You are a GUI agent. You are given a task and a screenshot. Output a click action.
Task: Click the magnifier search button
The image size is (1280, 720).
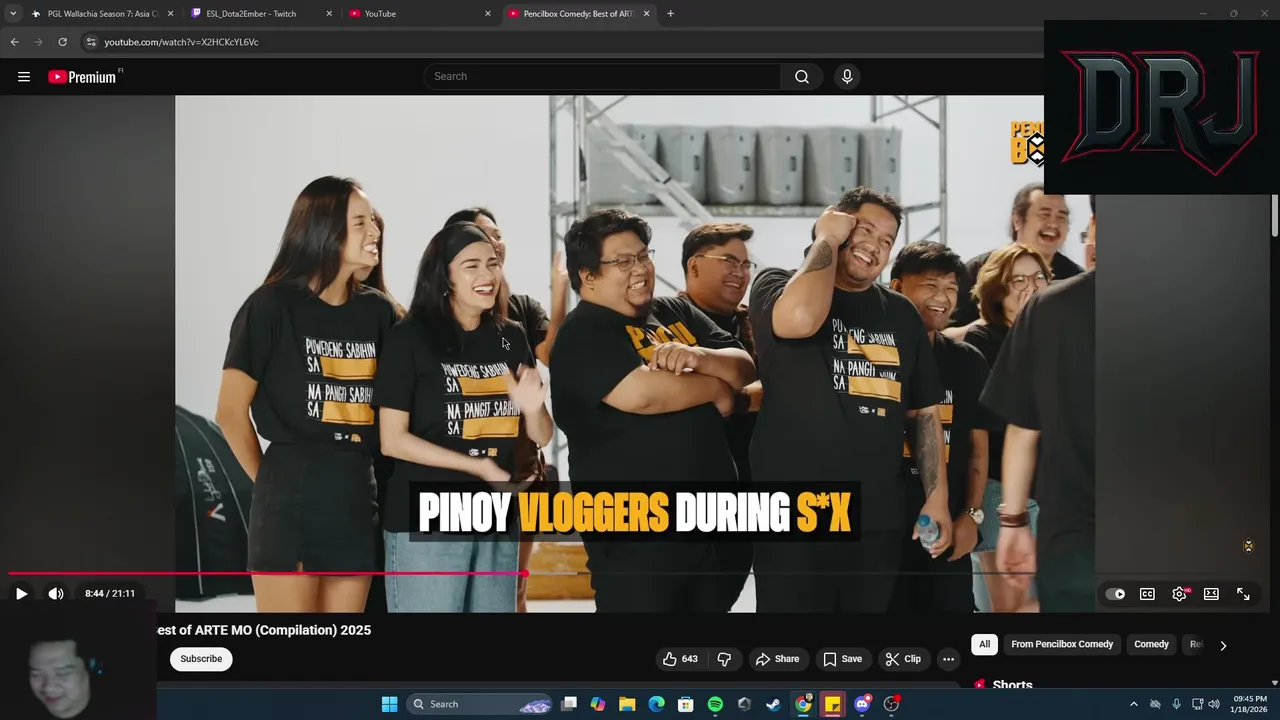click(x=802, y=77)
